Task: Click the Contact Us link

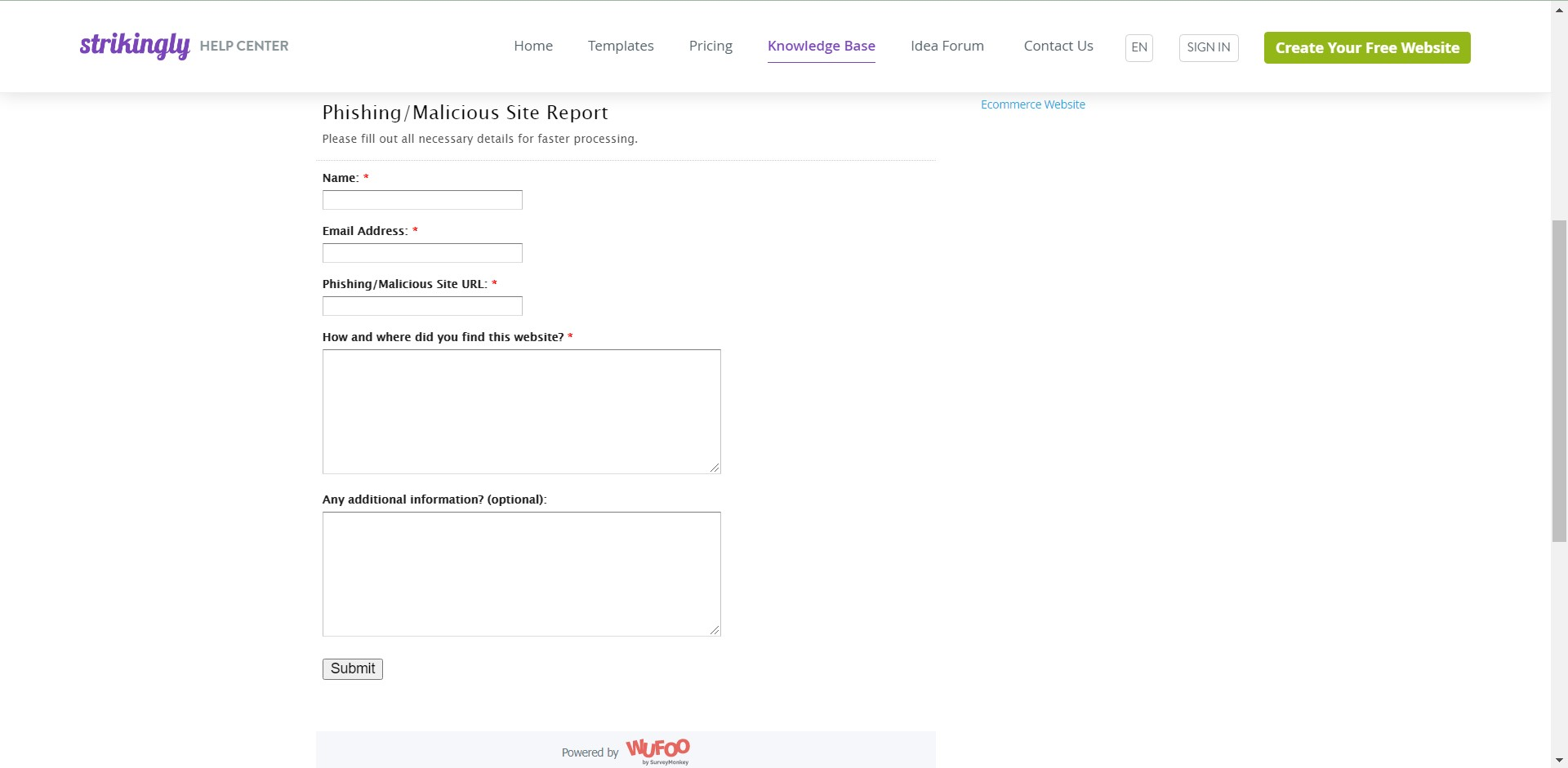Action: pyautogui.click(x=1058, y=46)
